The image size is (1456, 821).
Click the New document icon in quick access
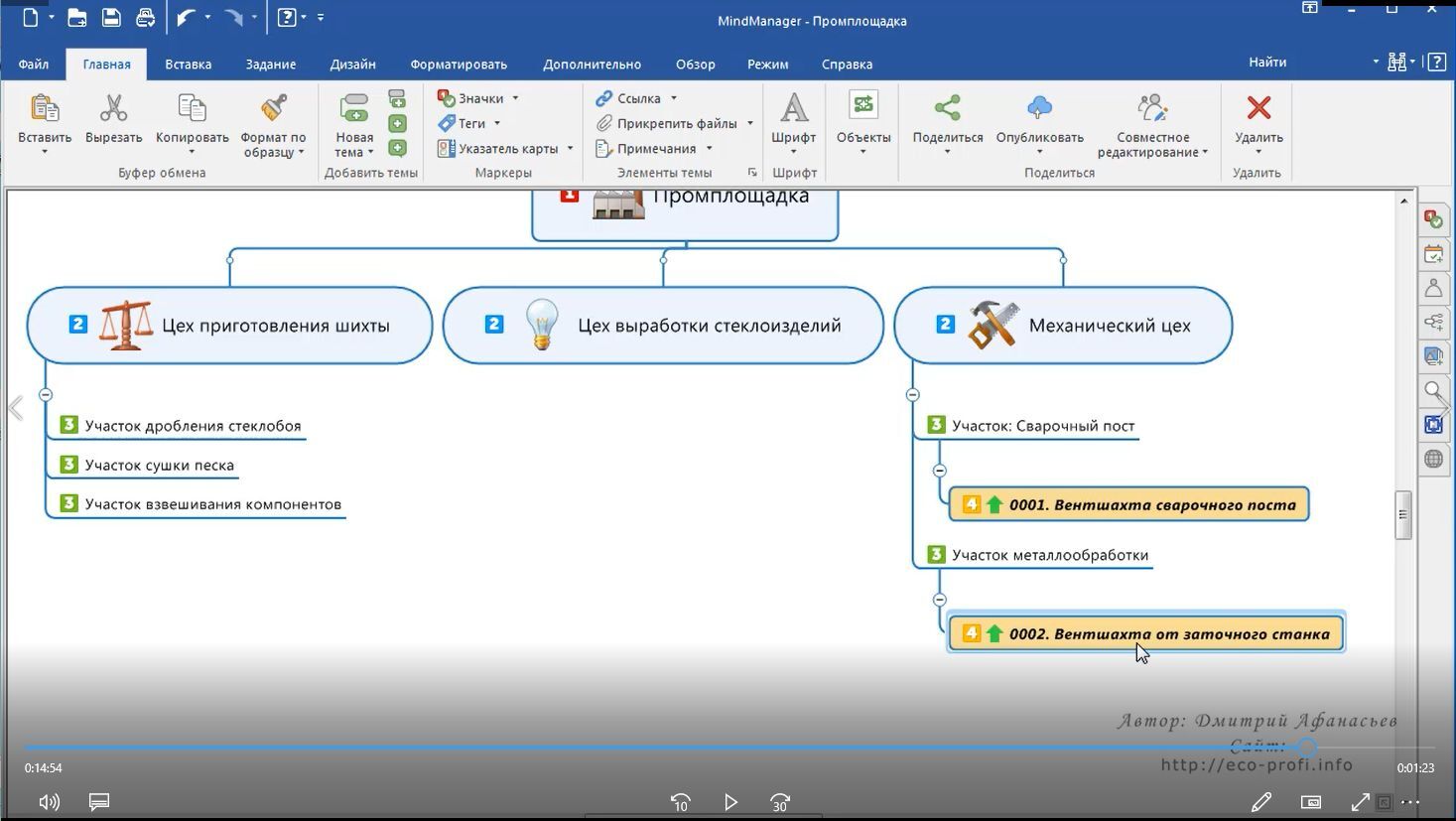pyautogui.click(x=31, y=17)
